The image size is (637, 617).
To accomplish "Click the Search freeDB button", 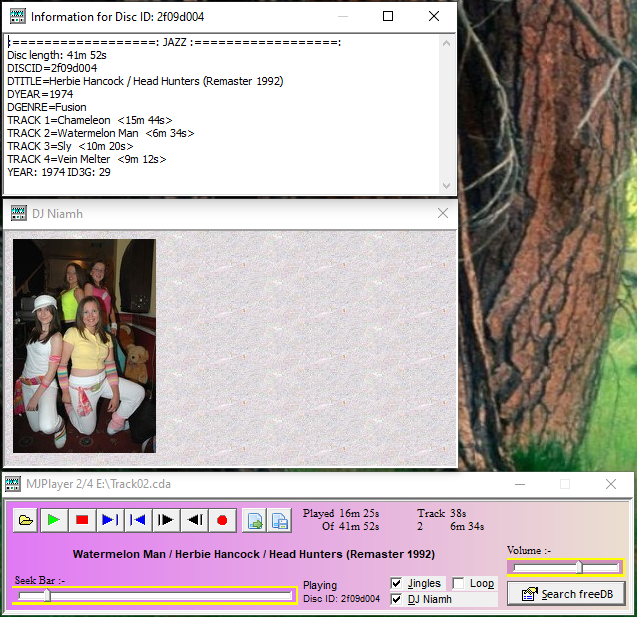I will click(x=566, y=594).
